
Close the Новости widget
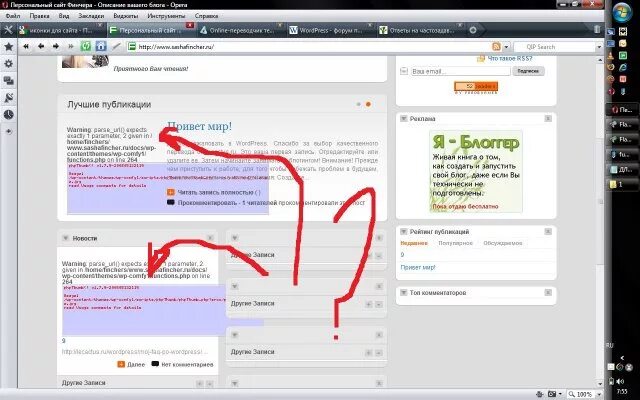(x=210, y=238)
